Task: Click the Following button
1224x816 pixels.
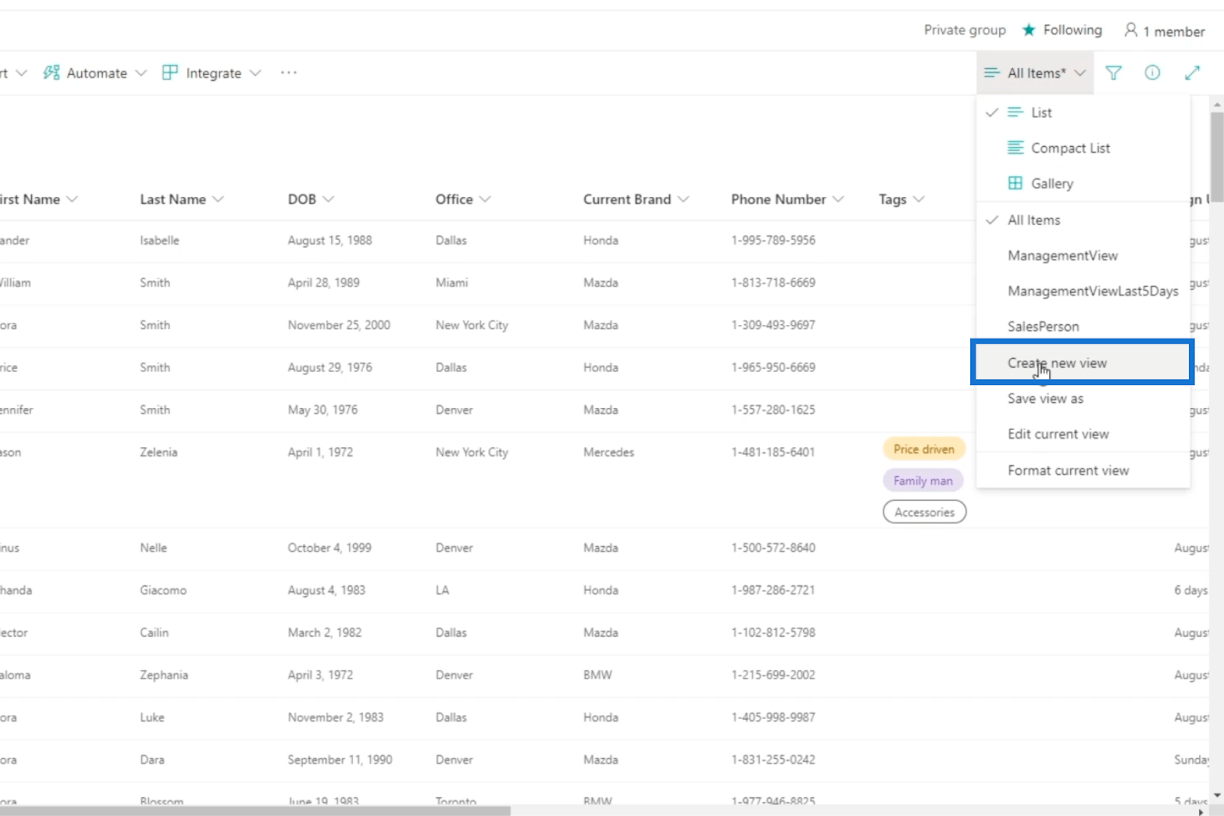Action: point(1062,30)
